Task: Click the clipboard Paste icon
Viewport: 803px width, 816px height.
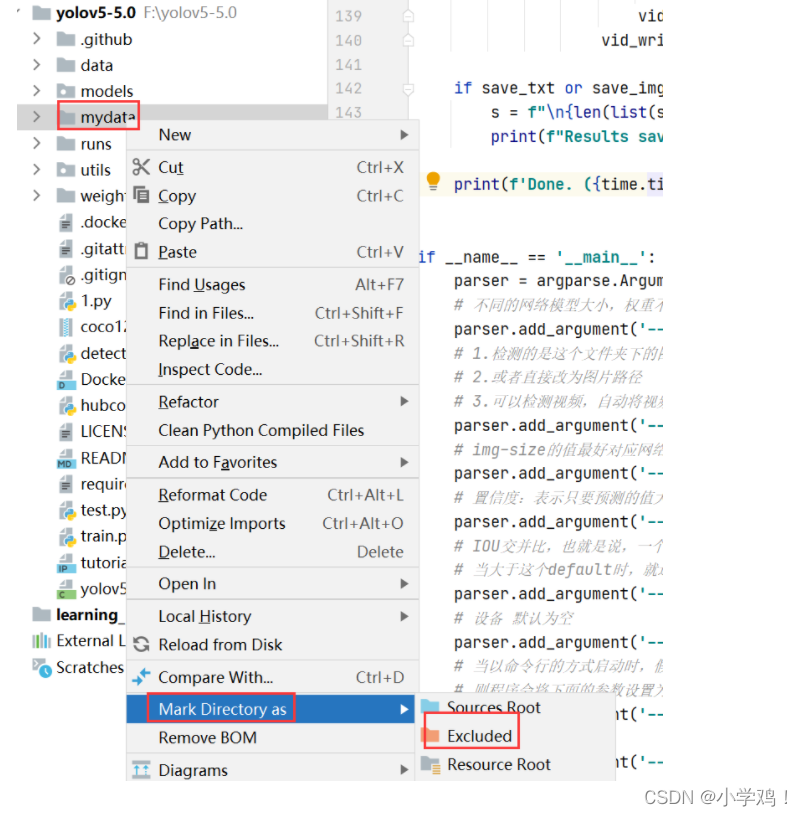Action: [x=141, y=251]
